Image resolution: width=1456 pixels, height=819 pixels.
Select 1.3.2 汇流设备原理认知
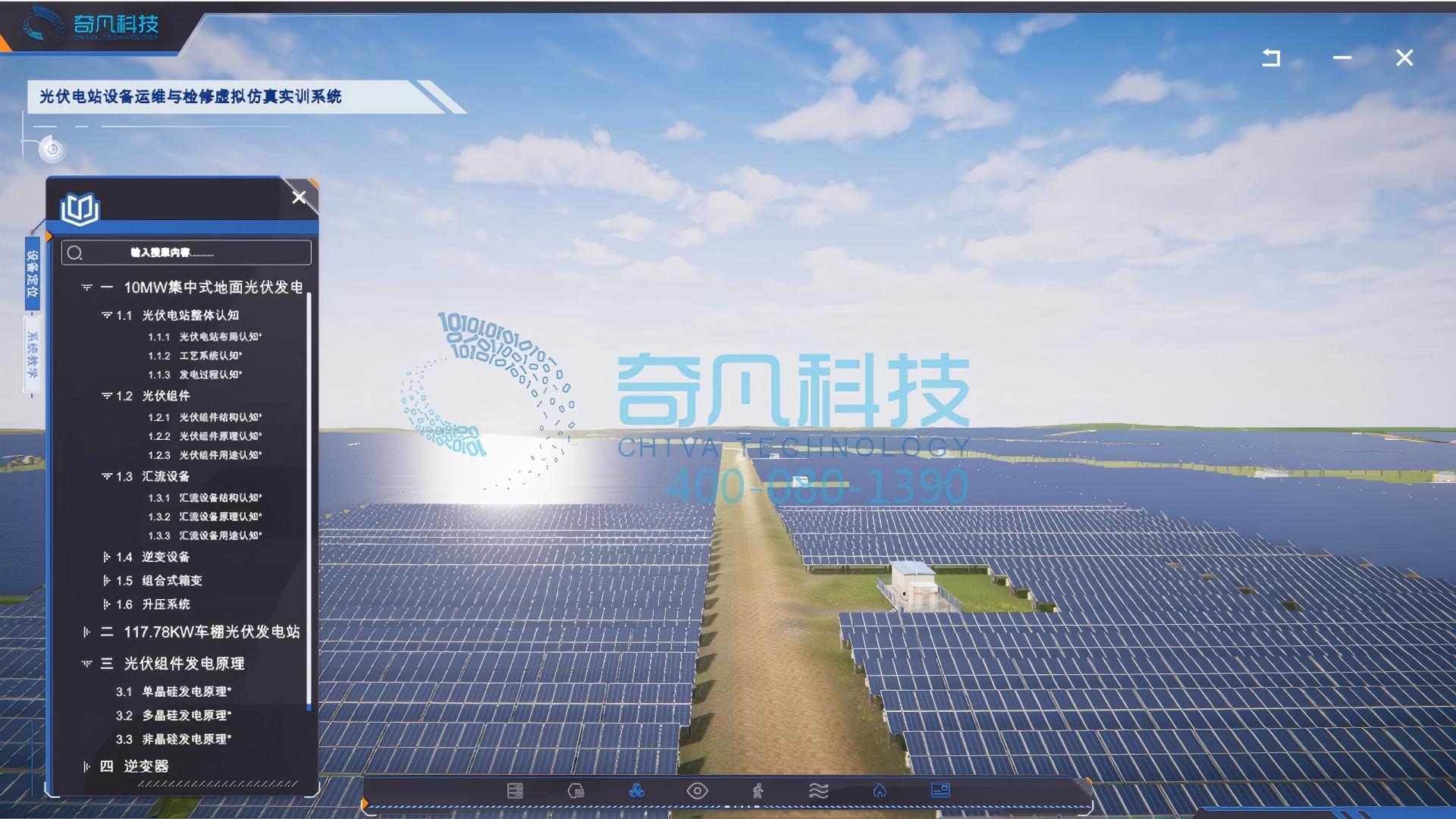tap(205, 516)
